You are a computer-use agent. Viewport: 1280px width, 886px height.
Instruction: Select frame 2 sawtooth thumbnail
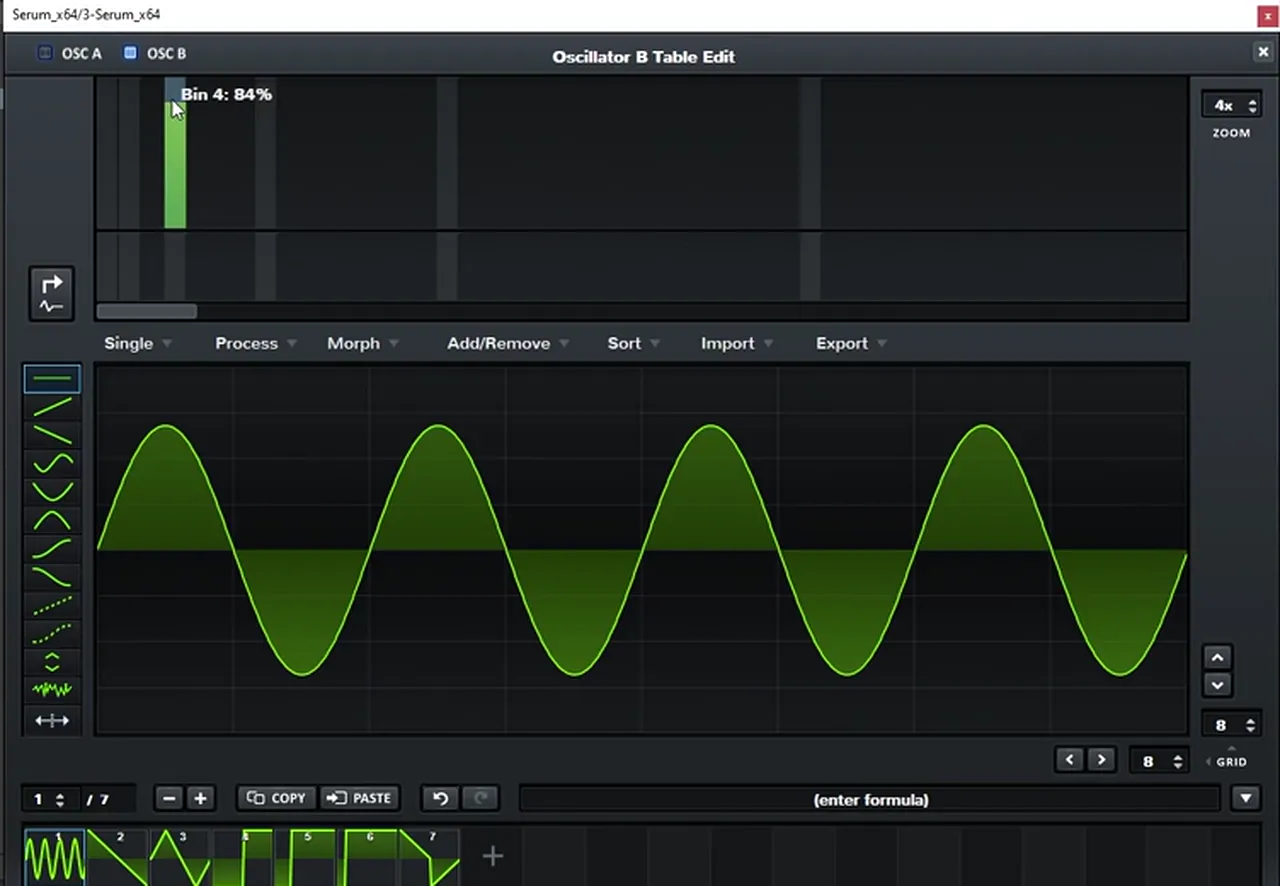tap(118, 857)
